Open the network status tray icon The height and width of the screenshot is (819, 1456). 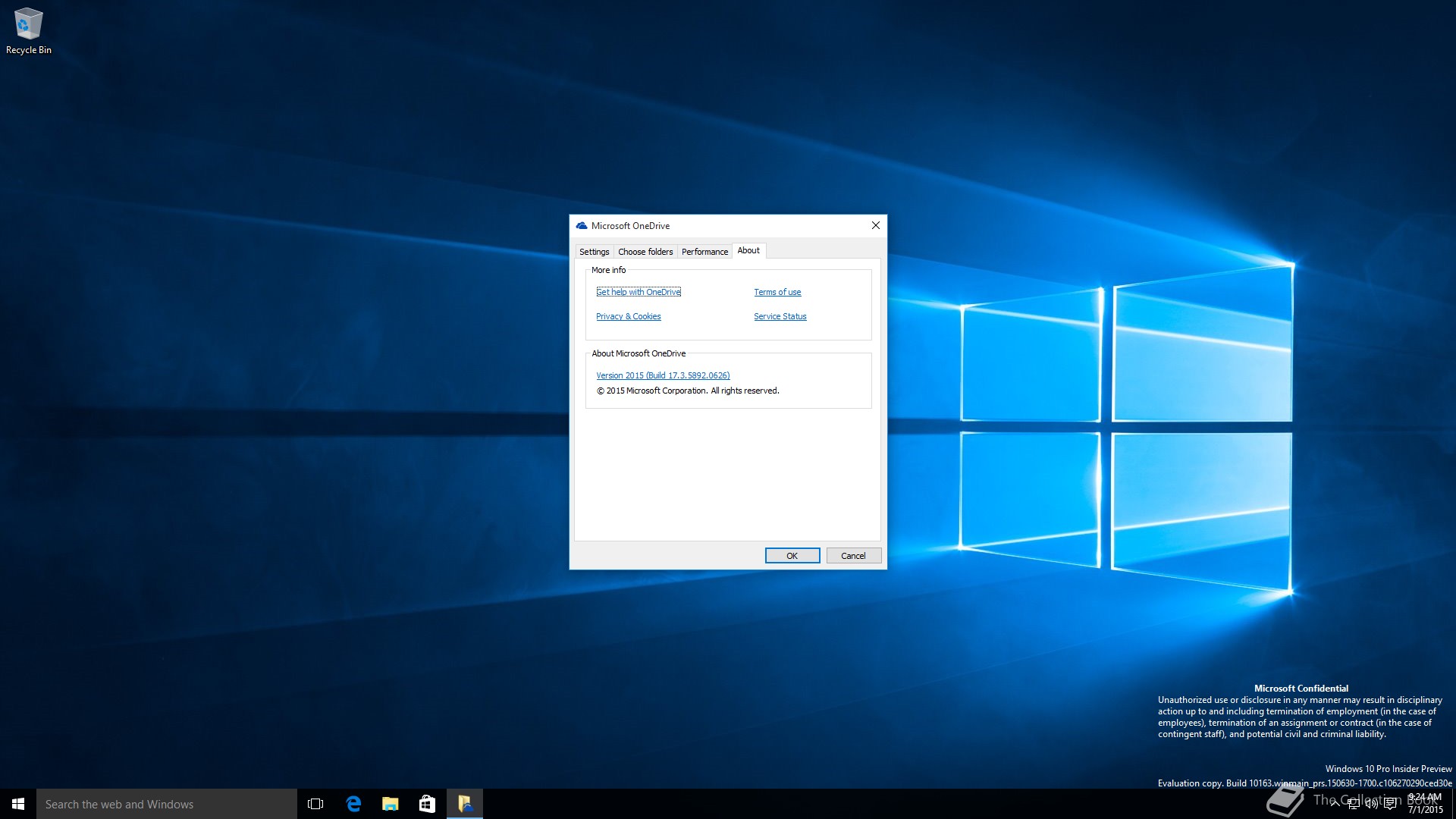[x=1354, y=804]
